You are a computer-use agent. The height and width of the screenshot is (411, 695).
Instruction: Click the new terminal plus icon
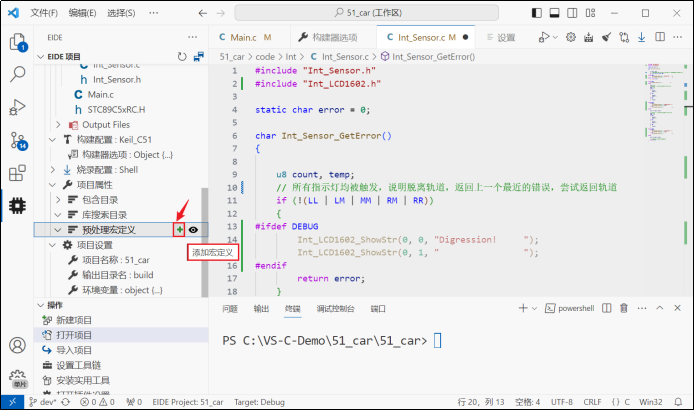(x=523, y=308)
